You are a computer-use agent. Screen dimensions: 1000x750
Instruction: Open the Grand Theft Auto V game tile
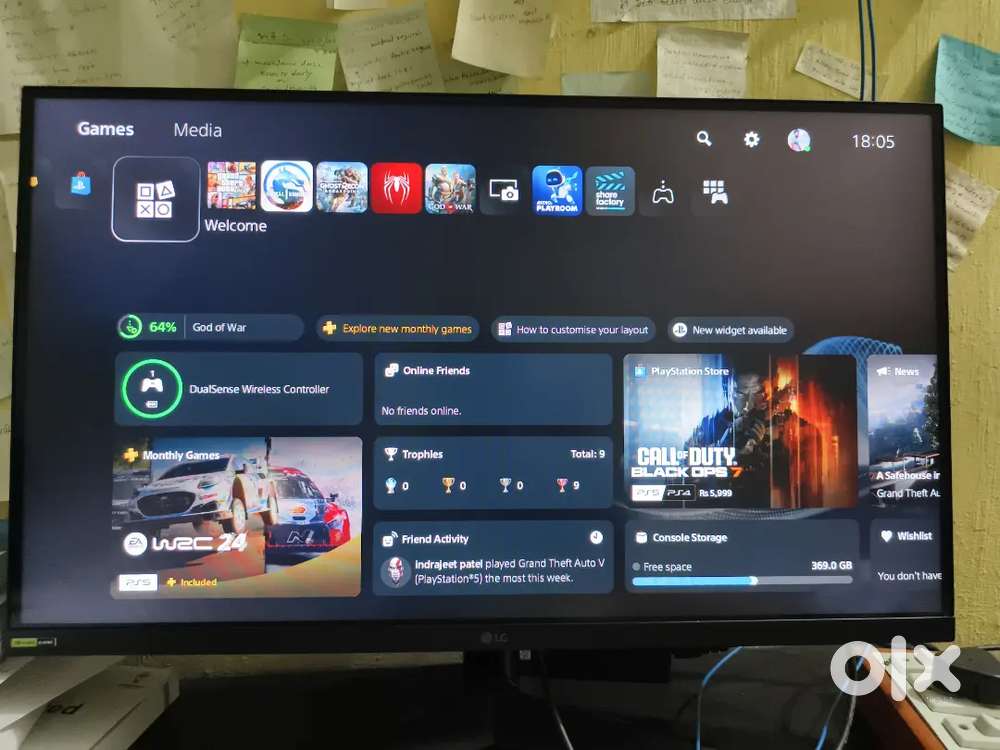(x=232, y=188)
